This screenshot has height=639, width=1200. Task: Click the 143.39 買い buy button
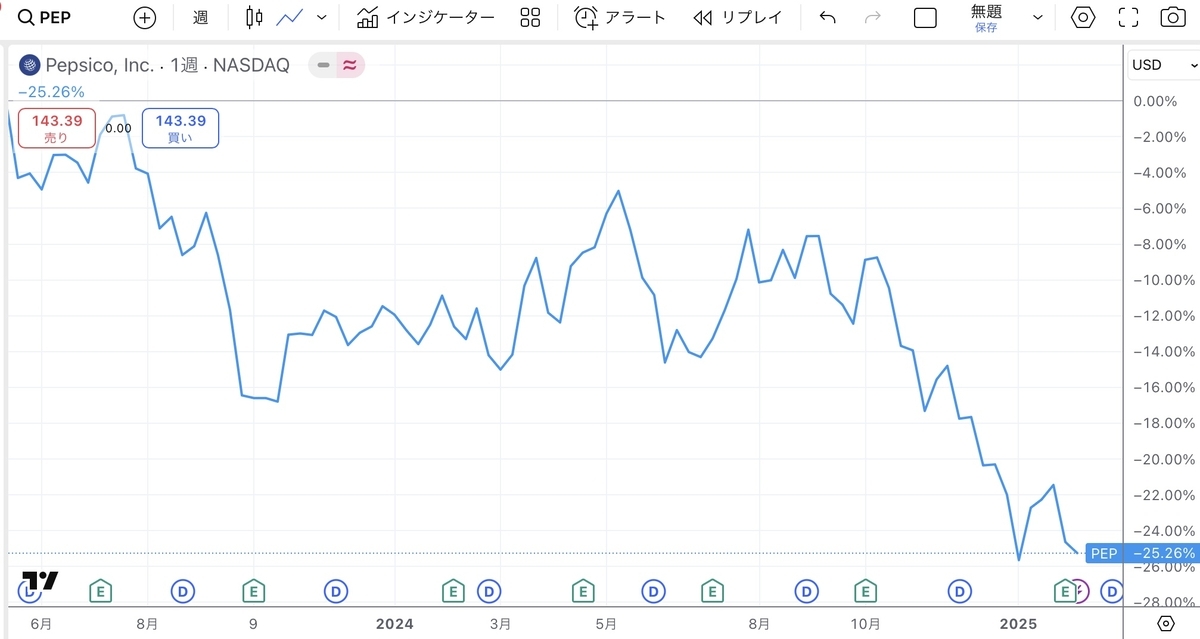click(x=181, y=128)
